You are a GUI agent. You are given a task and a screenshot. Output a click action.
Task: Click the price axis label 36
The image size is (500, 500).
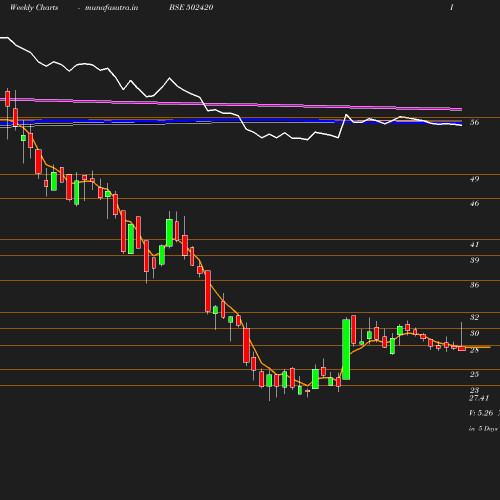coord(475,285)
